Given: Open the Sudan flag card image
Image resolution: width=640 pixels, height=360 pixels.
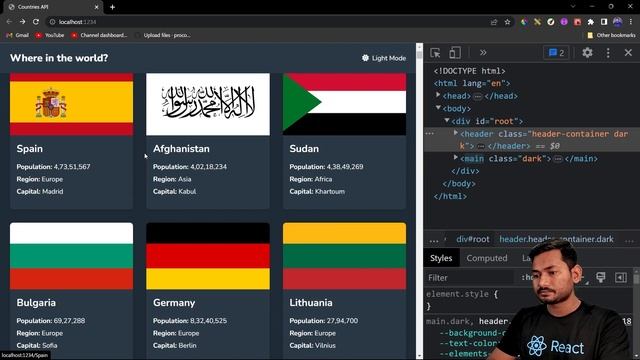Looking at the screenshot, I should [344, 104].
